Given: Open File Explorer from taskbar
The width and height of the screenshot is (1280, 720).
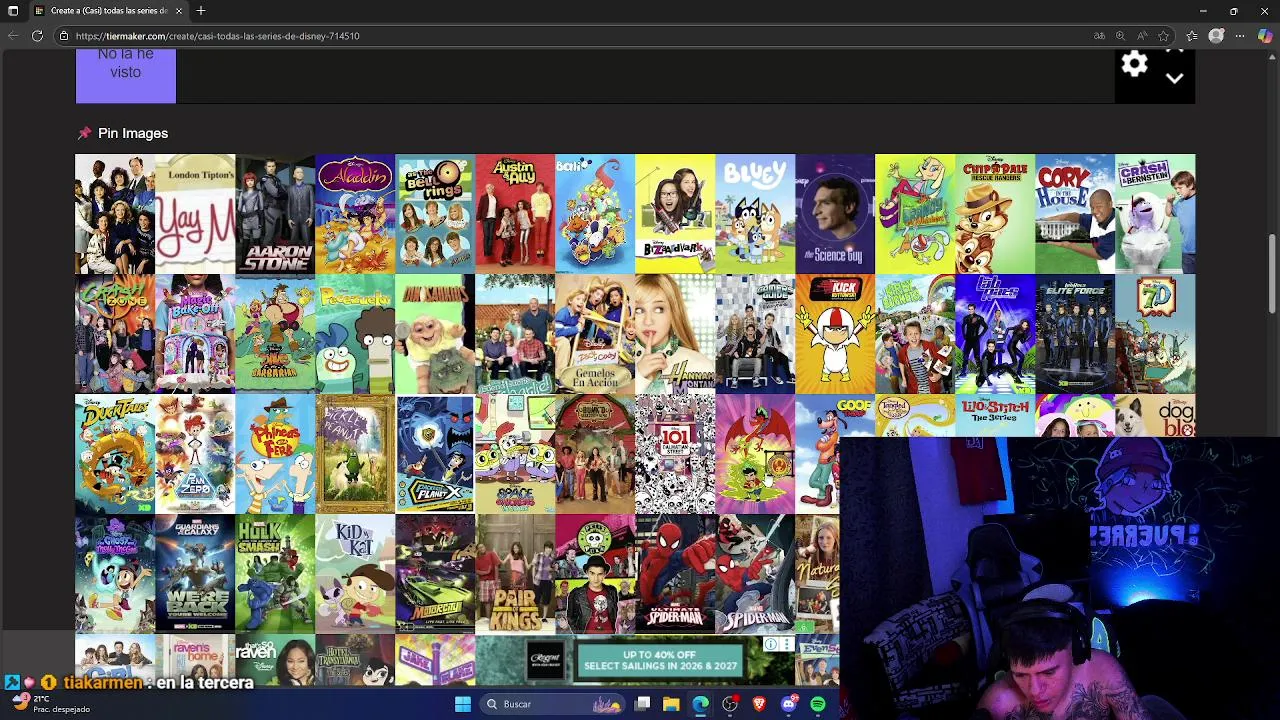Looking at the screenshot, I should (x=671, y=704).
